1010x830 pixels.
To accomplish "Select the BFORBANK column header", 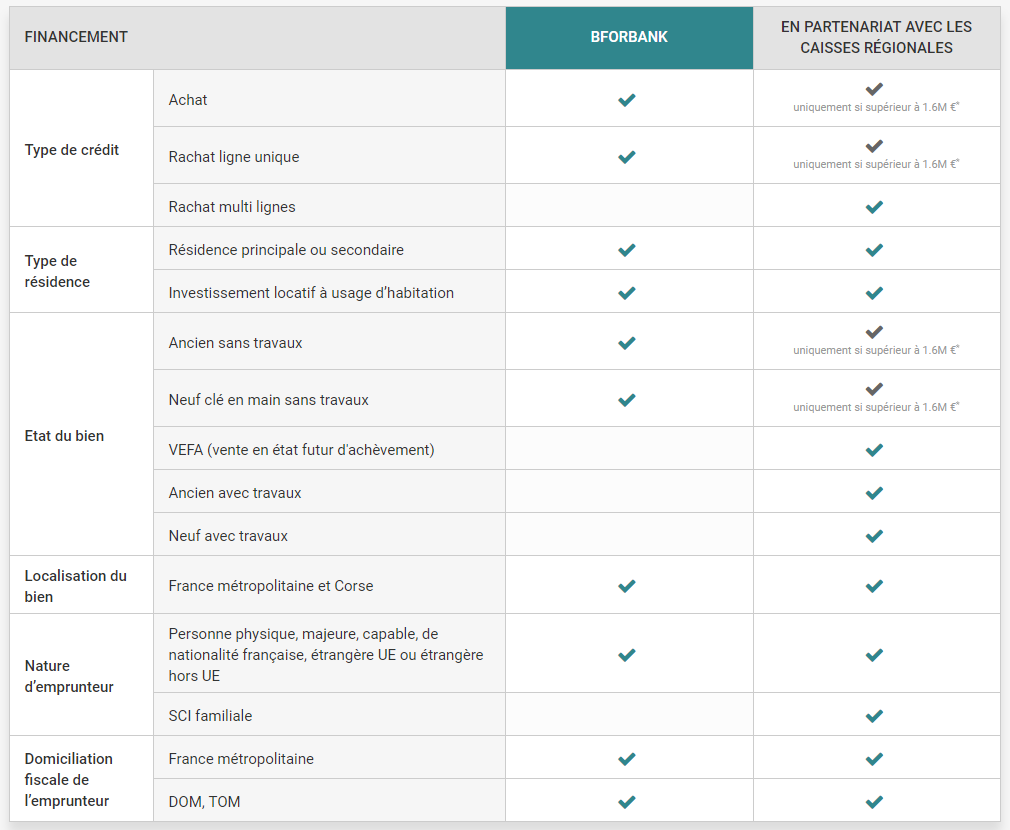I will coord(629,37).
